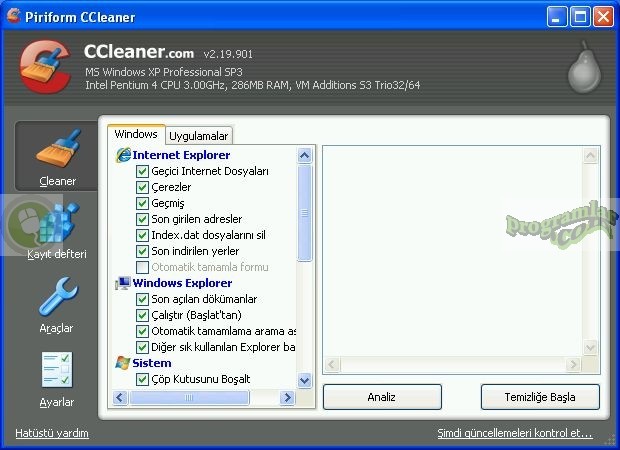
Task: Toggle Diğer sık kullanılan Explorer checkbox
Action: (142, 347)
